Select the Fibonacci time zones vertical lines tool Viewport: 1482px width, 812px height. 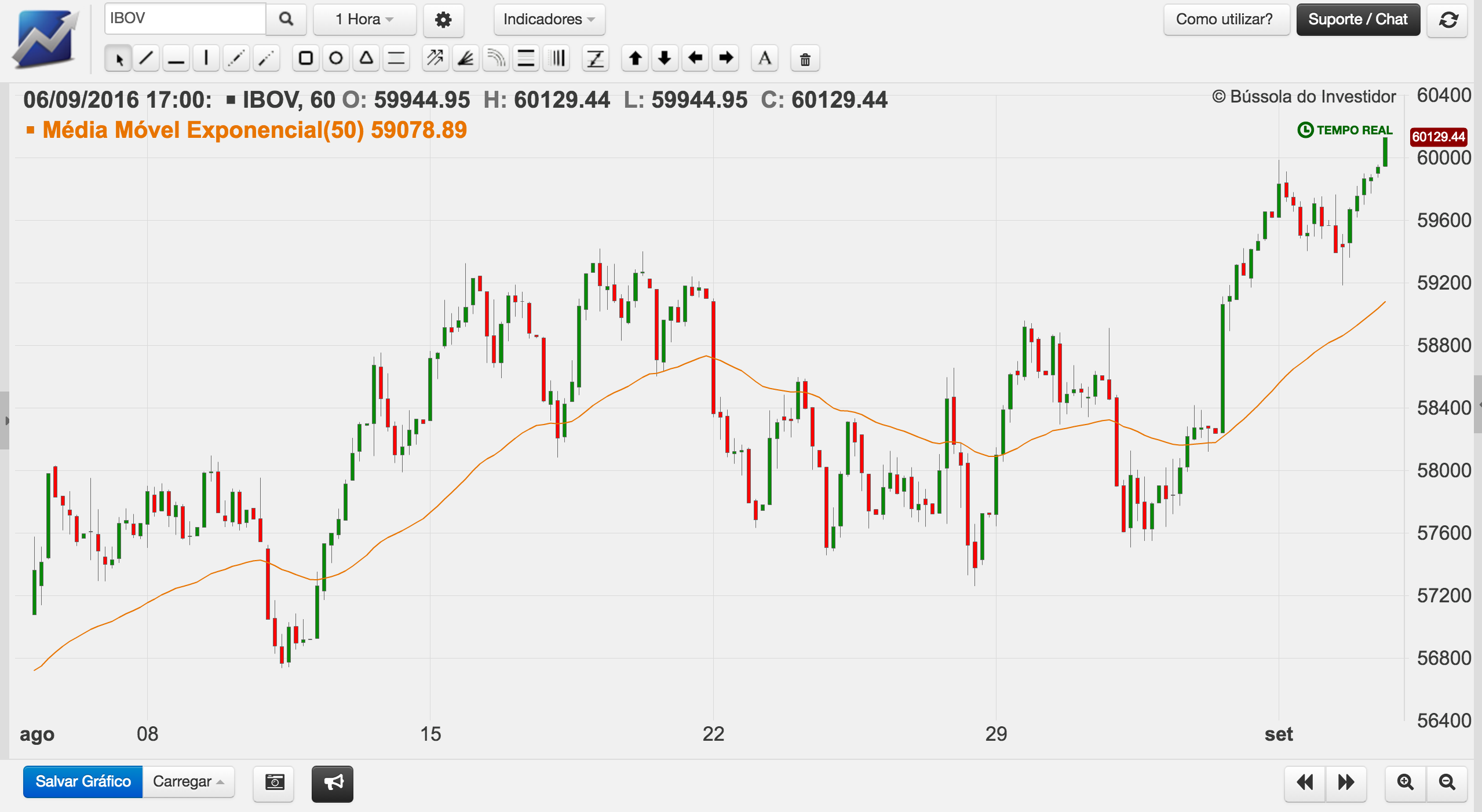pos(557,58)
